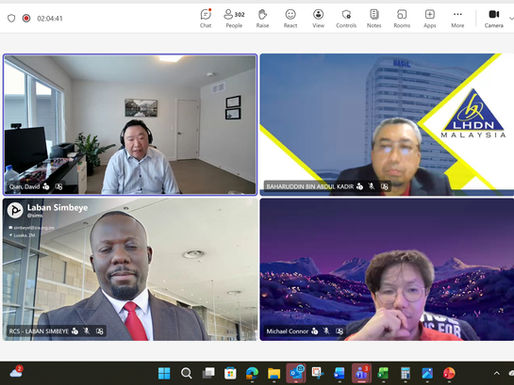Raise your hand in the meeting
Screen dimensions: 514x385
coord(263,18)
